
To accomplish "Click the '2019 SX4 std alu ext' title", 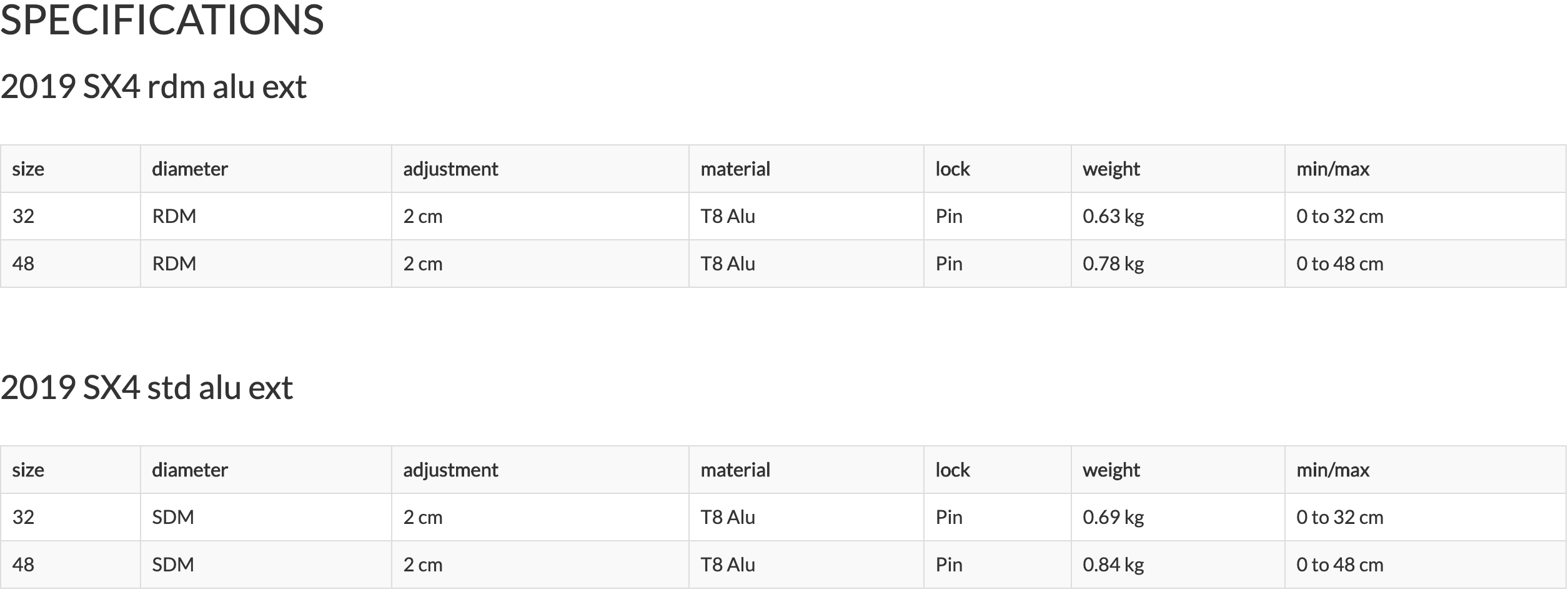I will [x=147, y=388].
